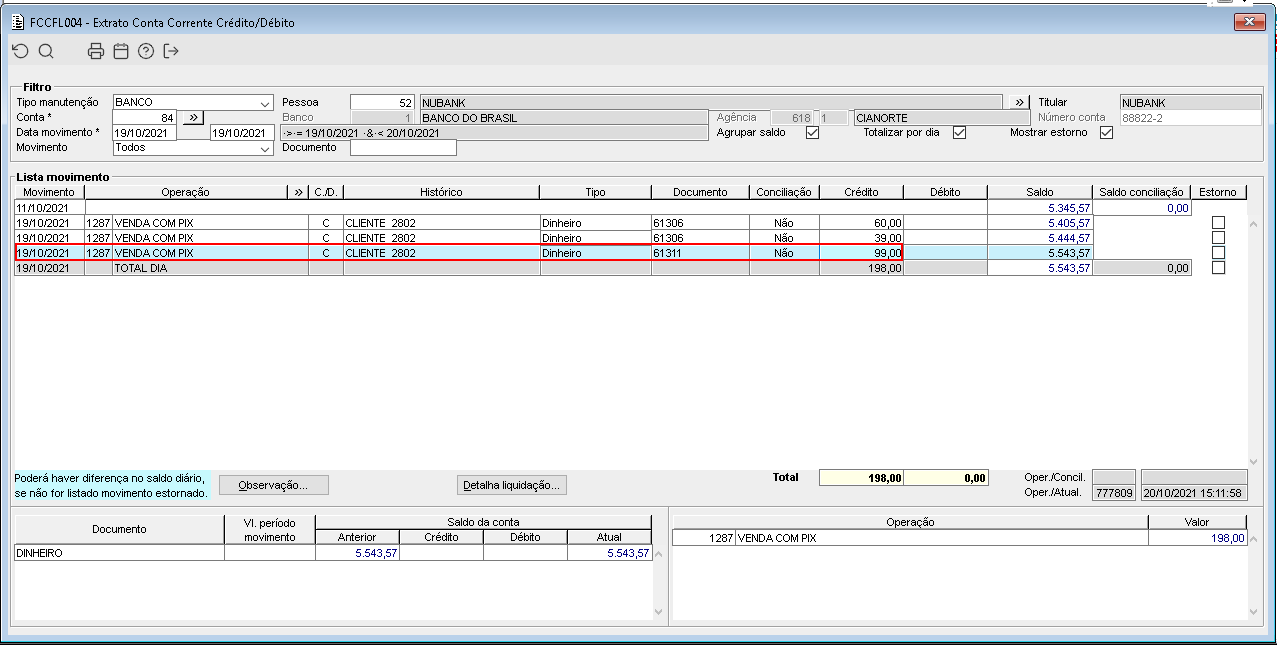Screen dimensions: 1277x645
Task: Click the first Data movimento date field
Action: click(144, 132)
